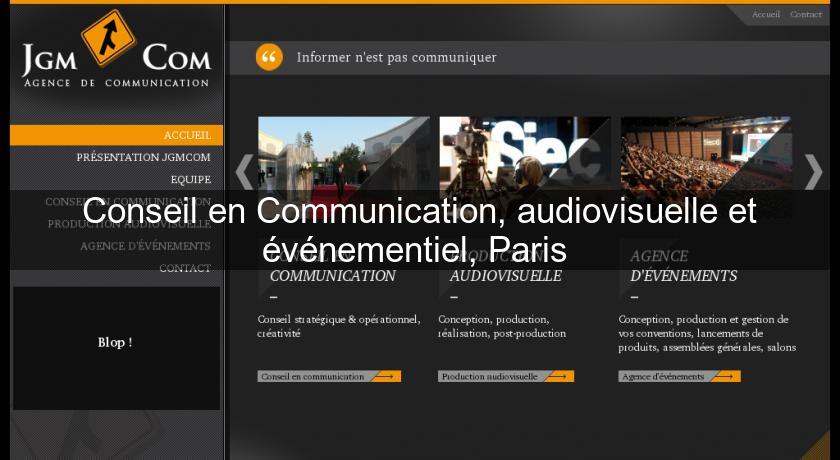Go to previous carousel slide arrow

(x=244, y=172)
